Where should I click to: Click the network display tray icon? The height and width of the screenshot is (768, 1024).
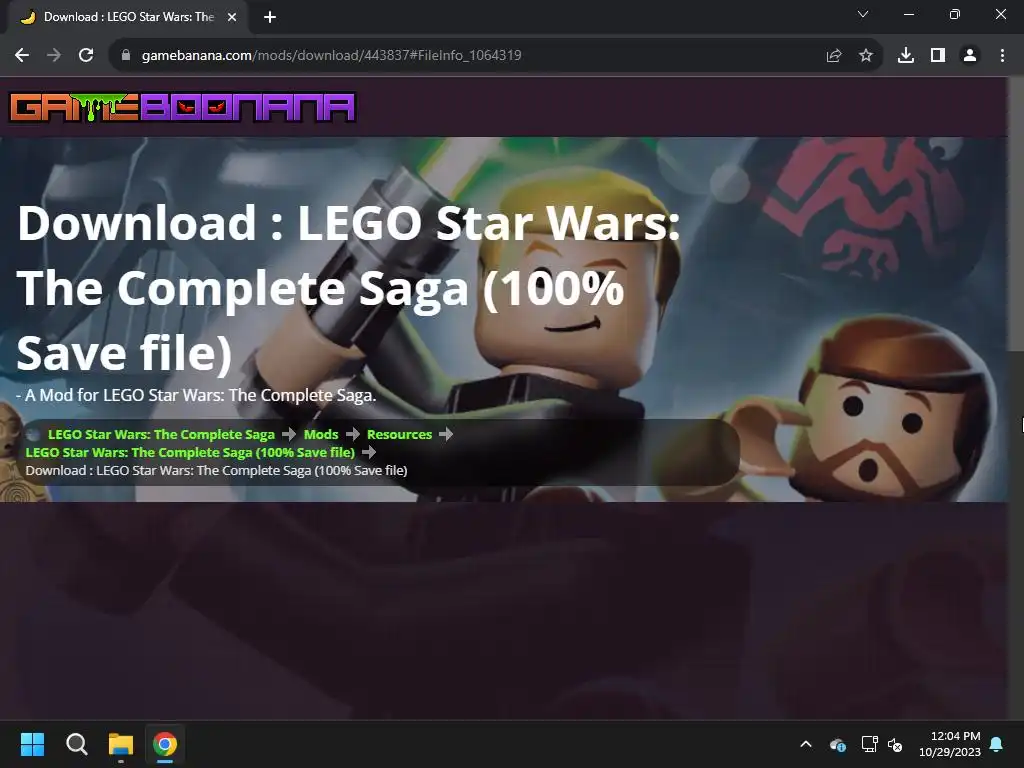[869, 744]
